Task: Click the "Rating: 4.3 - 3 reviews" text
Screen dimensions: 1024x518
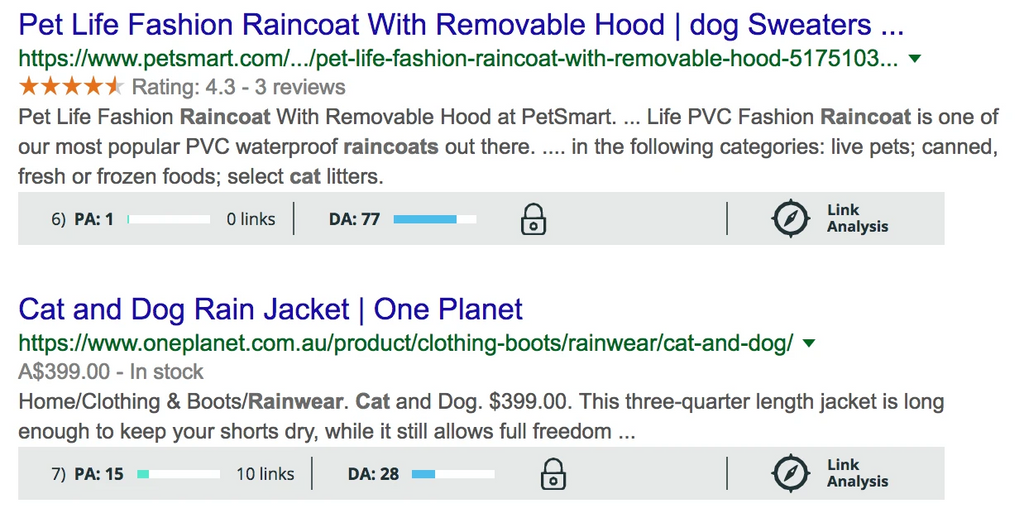Action: point(238,87)
